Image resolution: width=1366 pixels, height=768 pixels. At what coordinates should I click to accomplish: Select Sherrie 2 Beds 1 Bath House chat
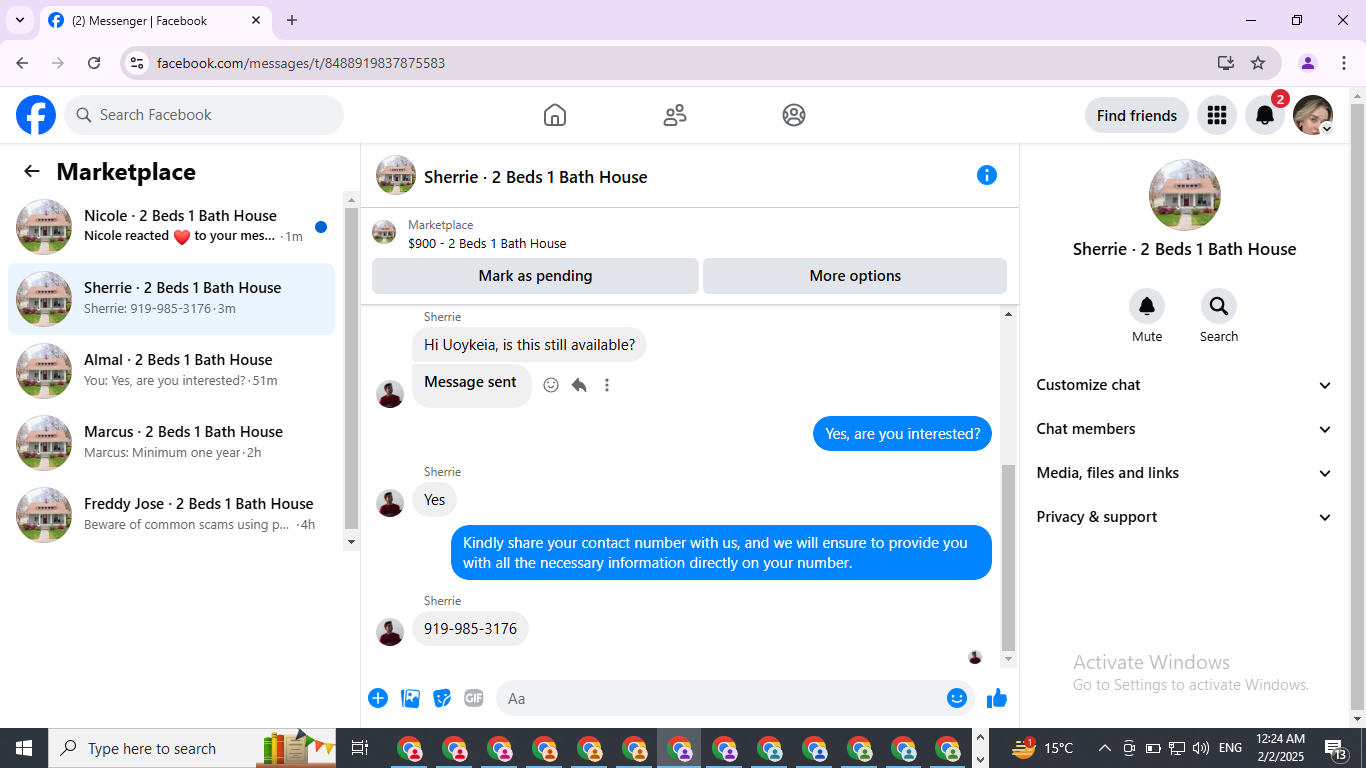point(172,299)
